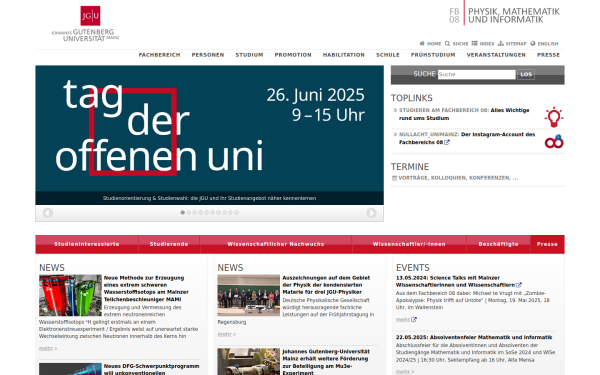Click the Mu3e experiment thumbnail image
The height and width of the screenshot is (375, 600).
[x=249, y=362]
